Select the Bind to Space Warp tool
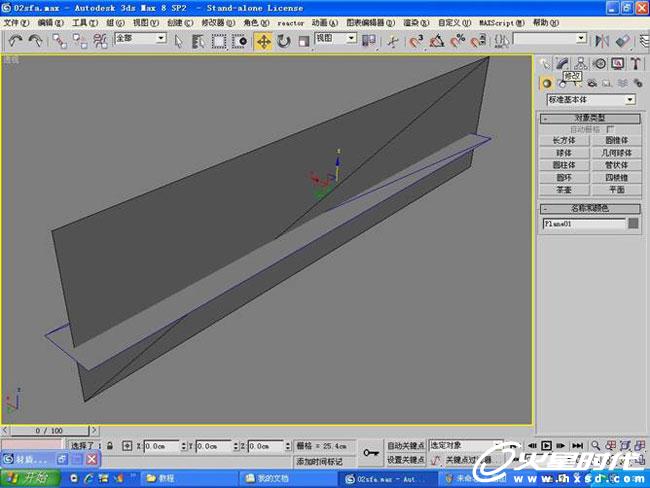This screenshot has height=488, width=650. 100,41
